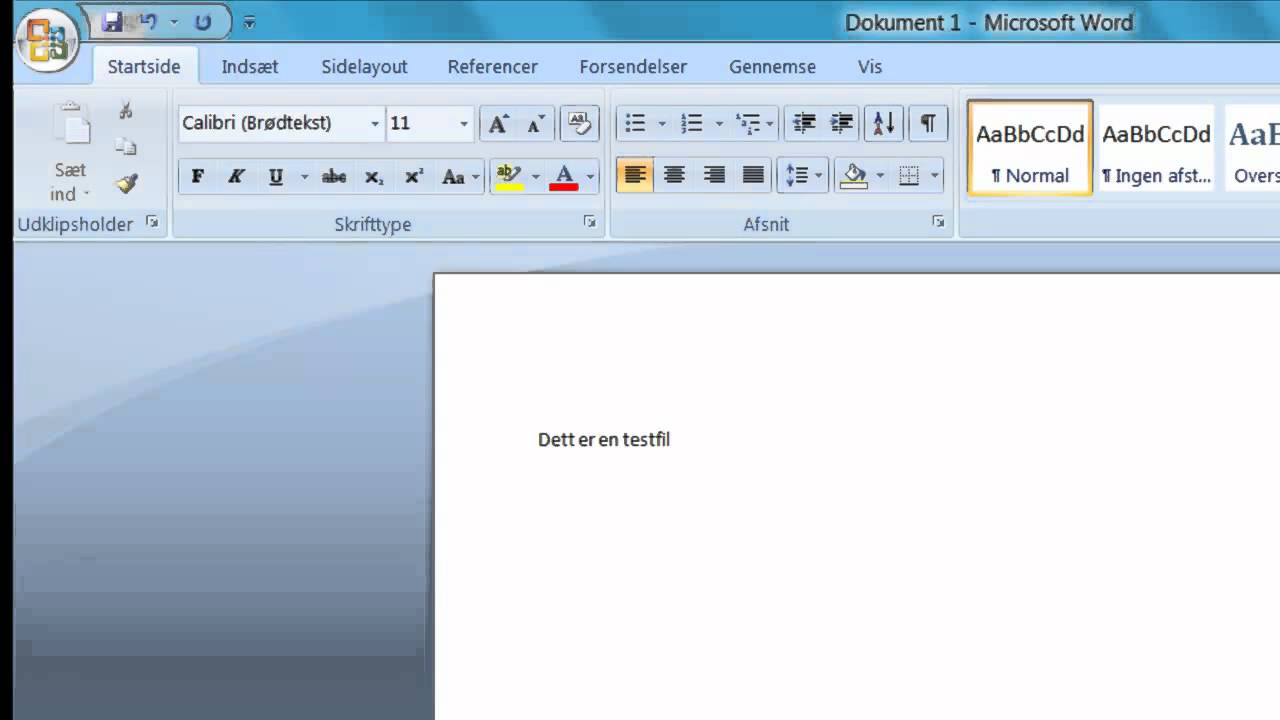Apply the Normal style

pyautogui.click(x=1030, y=148)
